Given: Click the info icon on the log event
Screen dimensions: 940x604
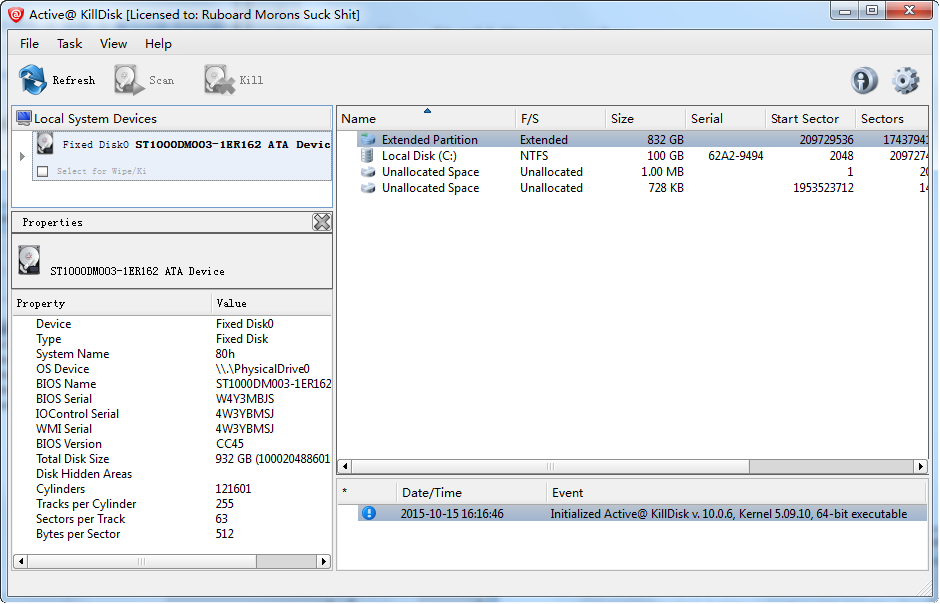Looking at the screenshot, I should click(369, 514).
